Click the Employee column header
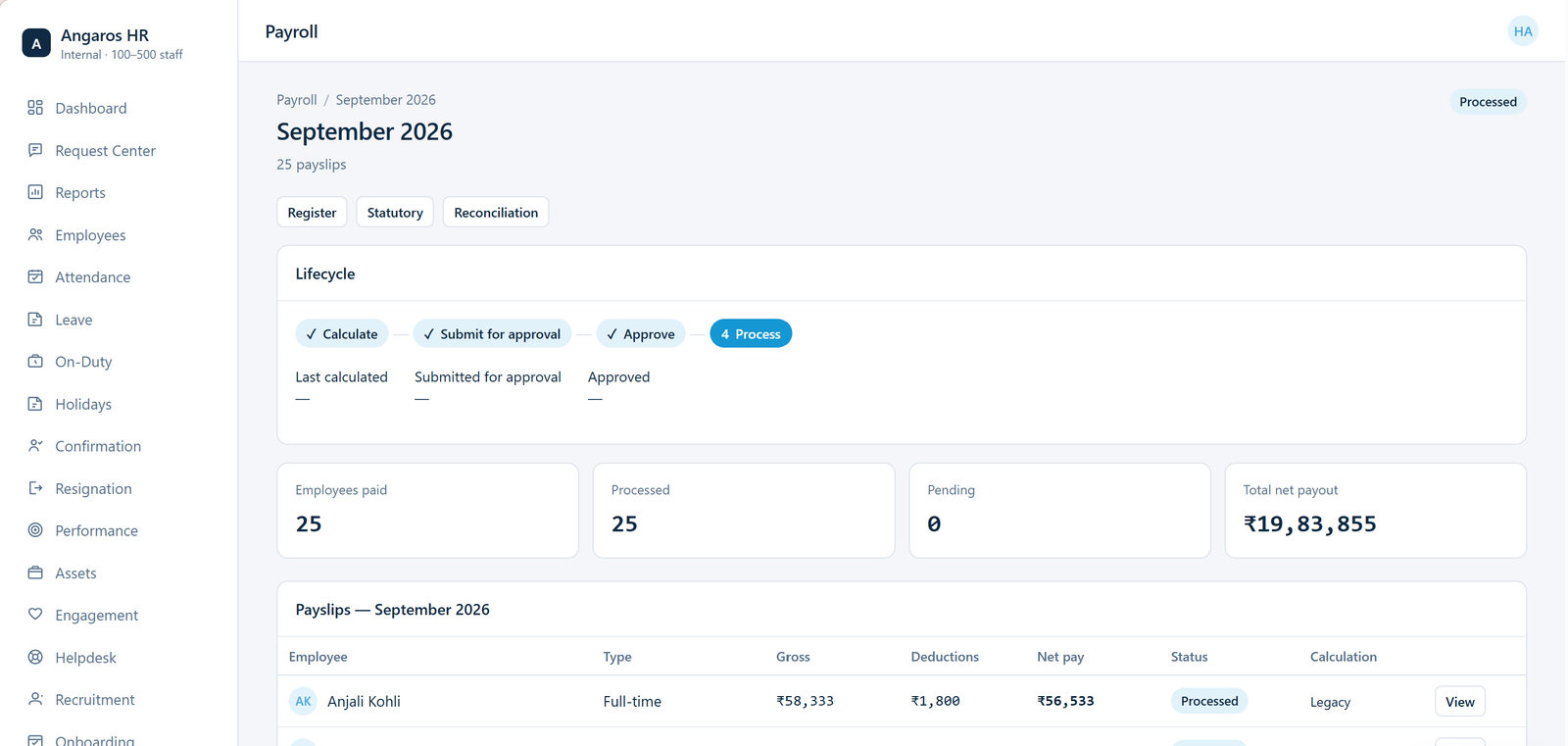 (x=318, y=657)
